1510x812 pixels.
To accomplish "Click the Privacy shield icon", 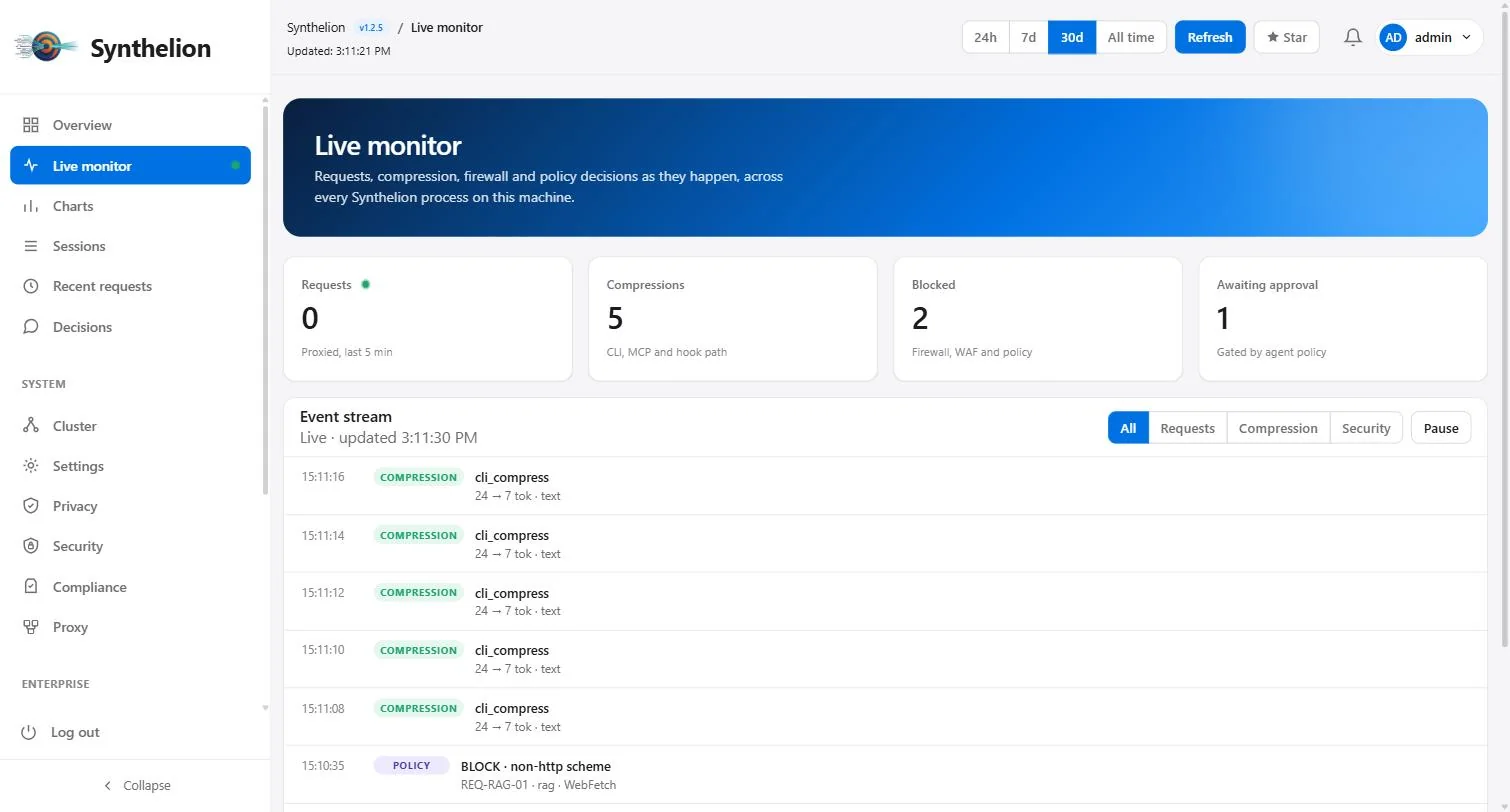I will tap(31, 506).
